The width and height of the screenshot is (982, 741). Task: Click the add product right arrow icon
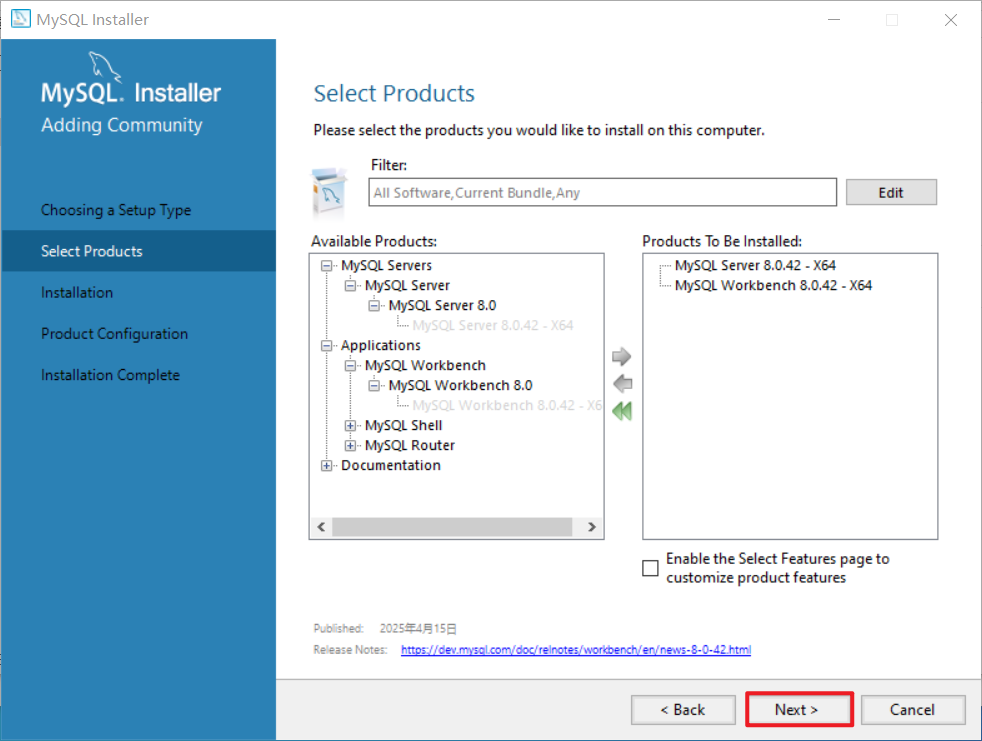coord(621,356)
